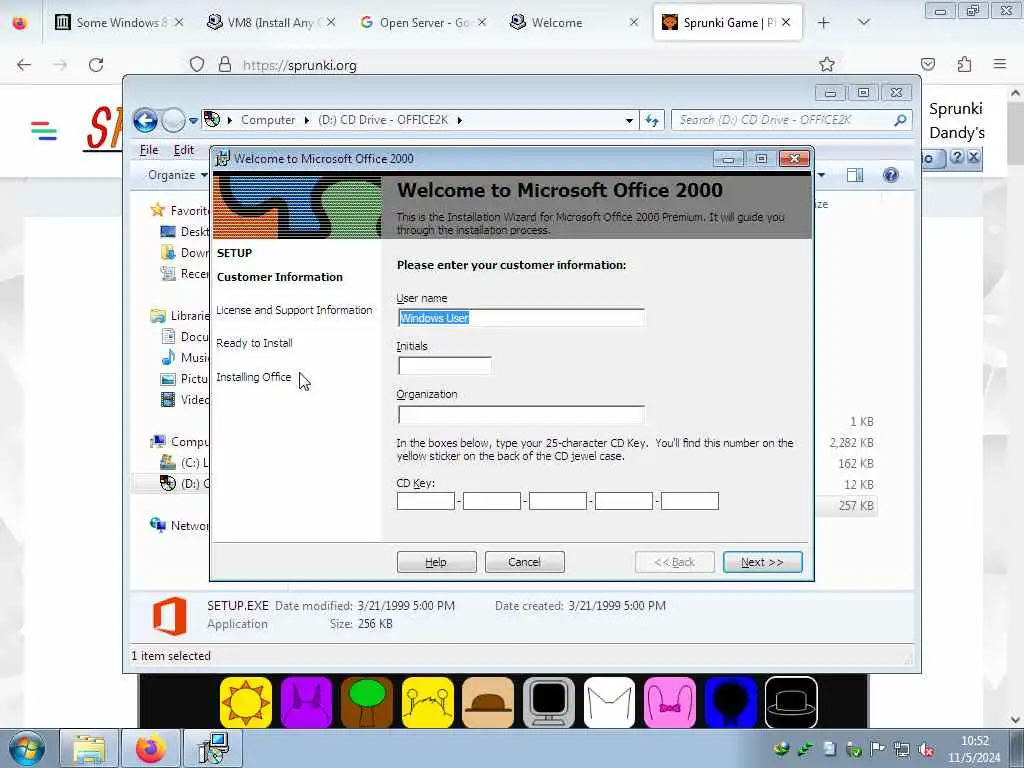This screenshot has height=768, width=1024.
Task: Click the Cancel button in Office setup
Action: tap(524, 562)
